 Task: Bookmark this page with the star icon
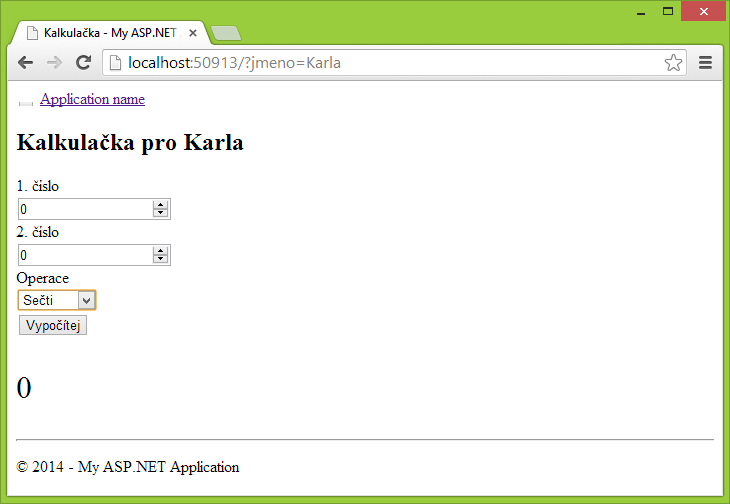[673, 62]
